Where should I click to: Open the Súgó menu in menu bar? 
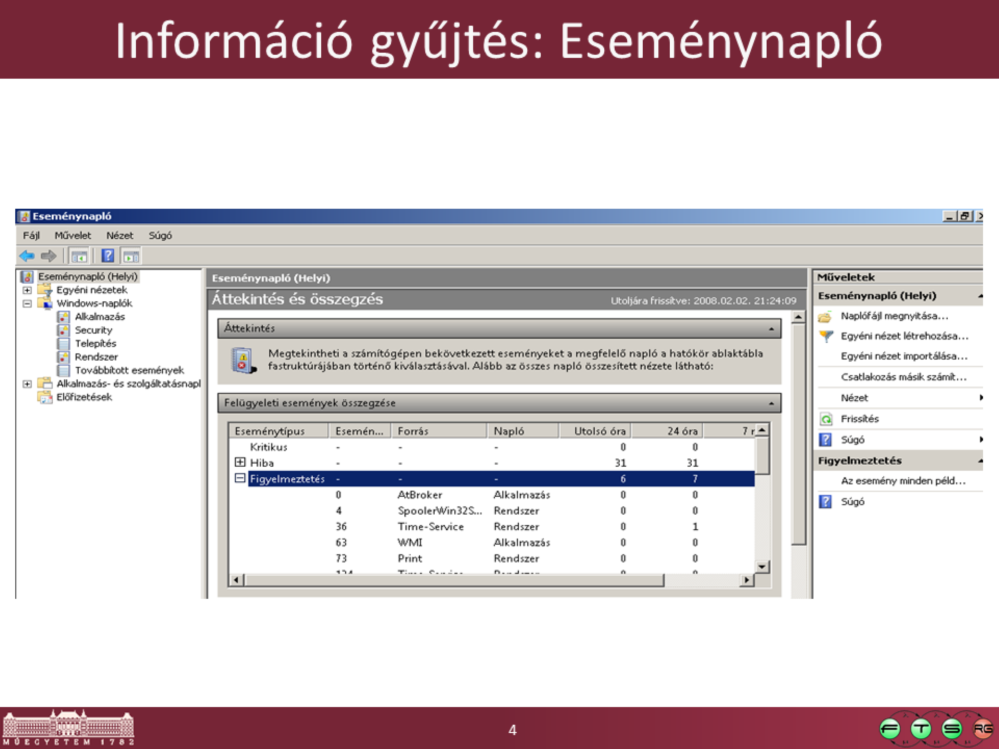160,236
